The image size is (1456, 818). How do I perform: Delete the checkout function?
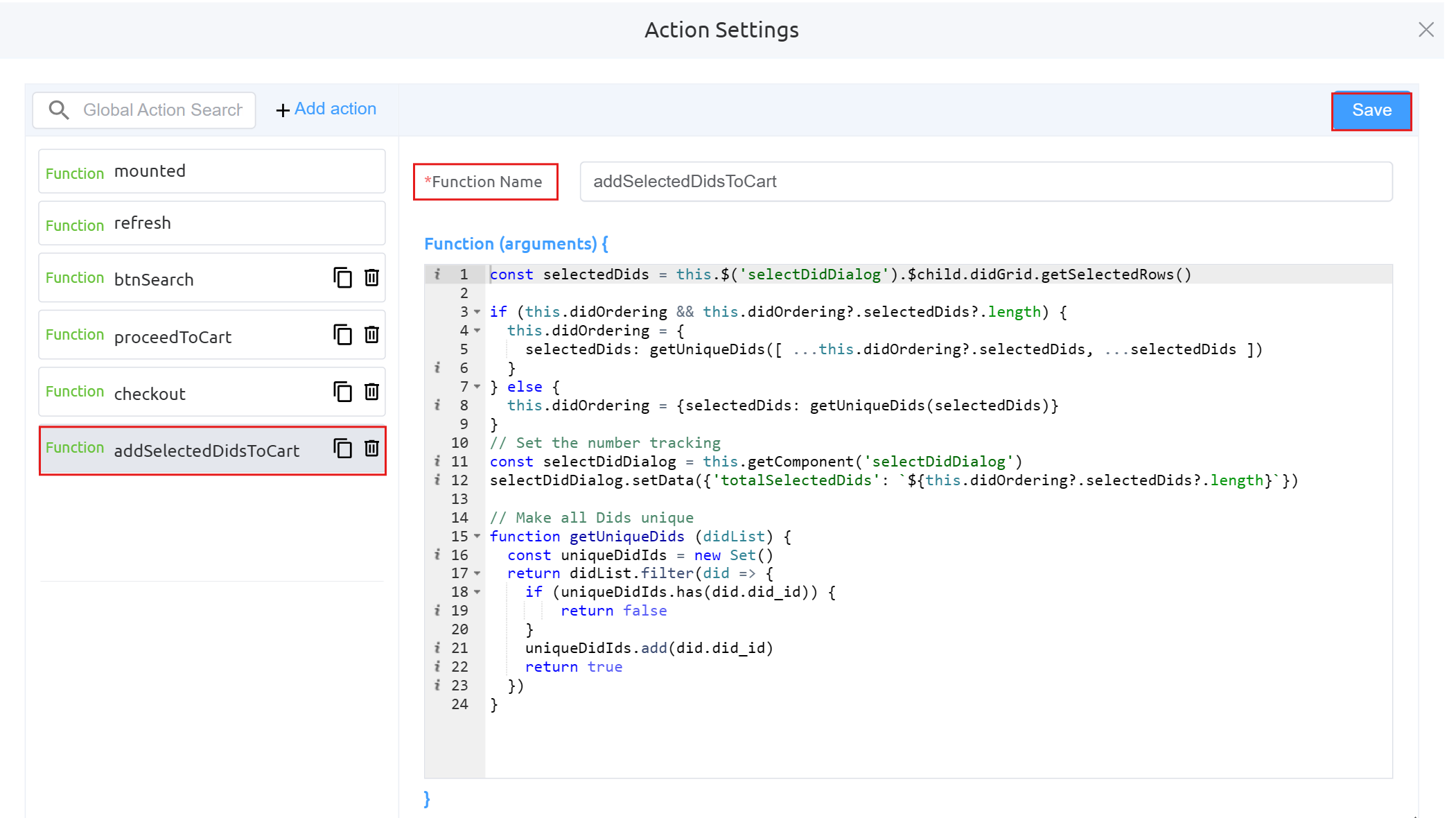click(x=371, y=392)
